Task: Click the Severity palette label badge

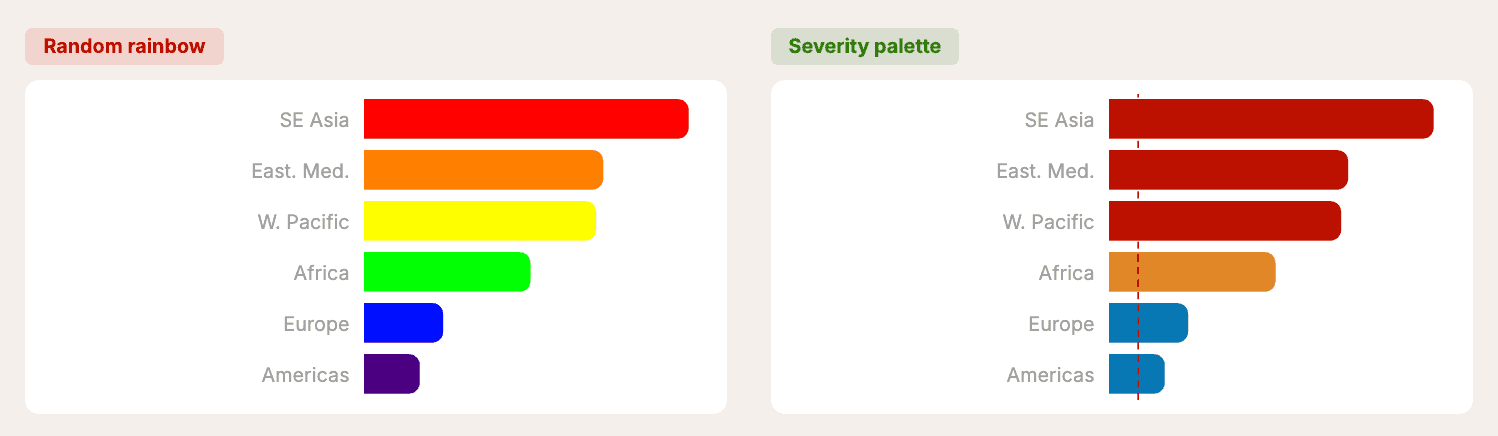Action: pos(864,46)
